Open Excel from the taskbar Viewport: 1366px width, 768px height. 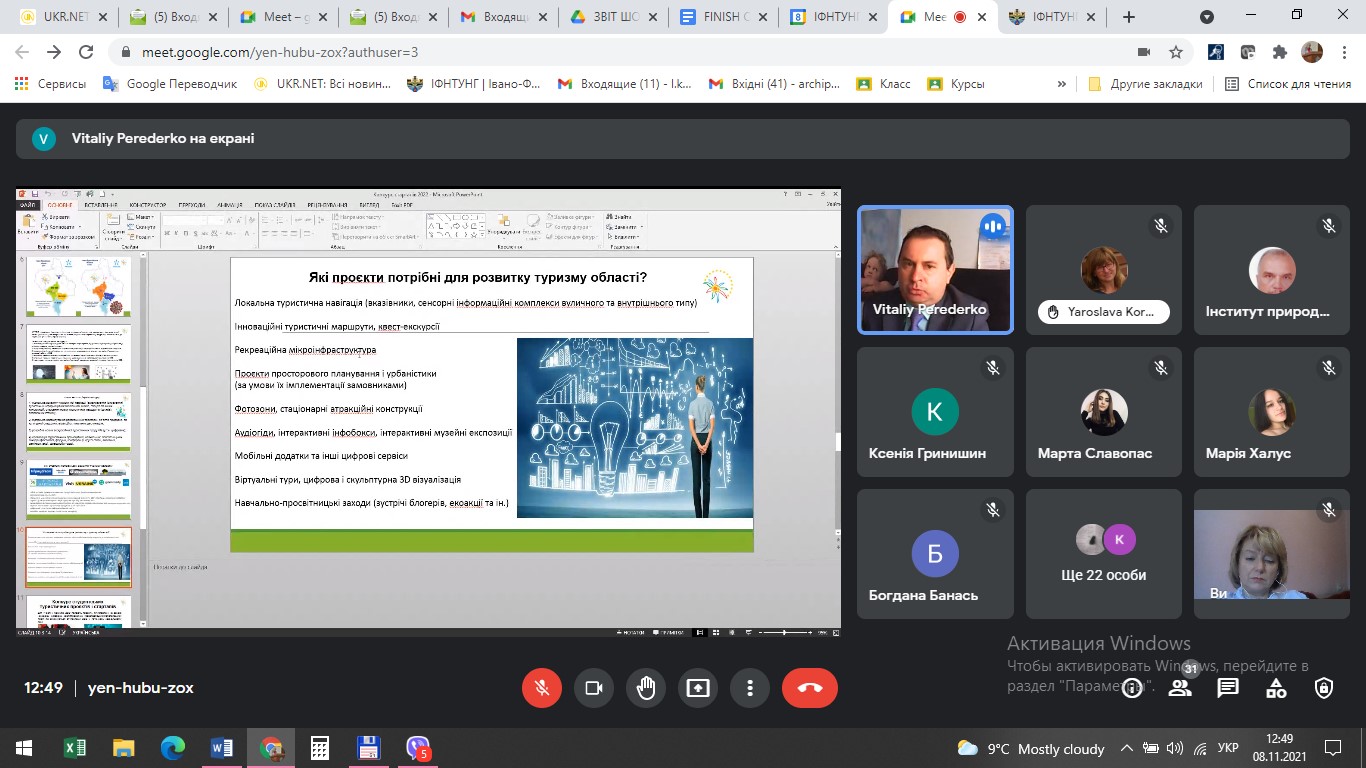click(x=75, y=748)
